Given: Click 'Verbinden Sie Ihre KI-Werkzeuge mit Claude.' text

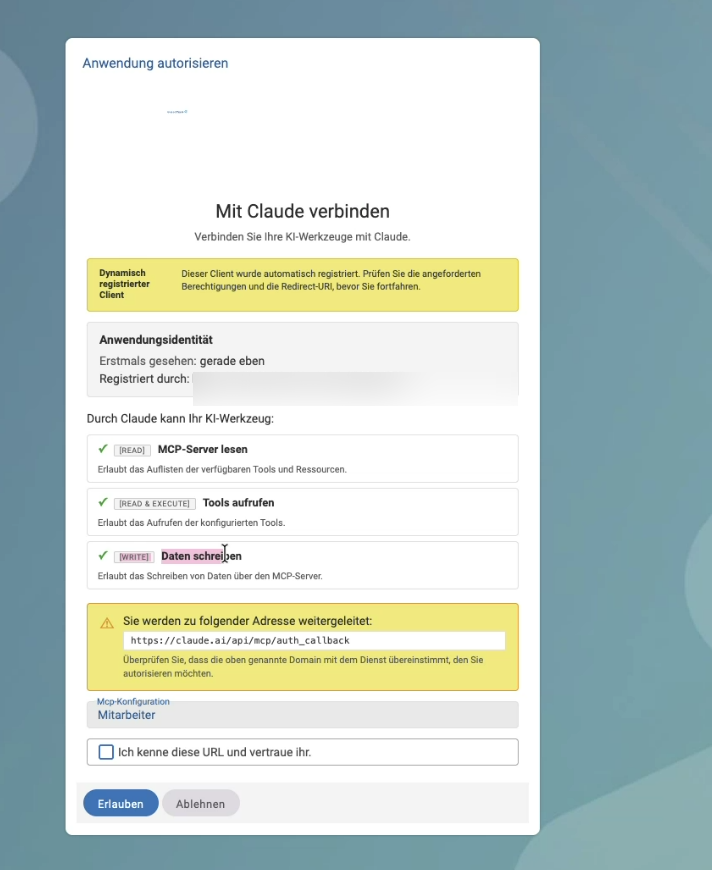Looking at the screenshot, I should (x=302, y=237).
